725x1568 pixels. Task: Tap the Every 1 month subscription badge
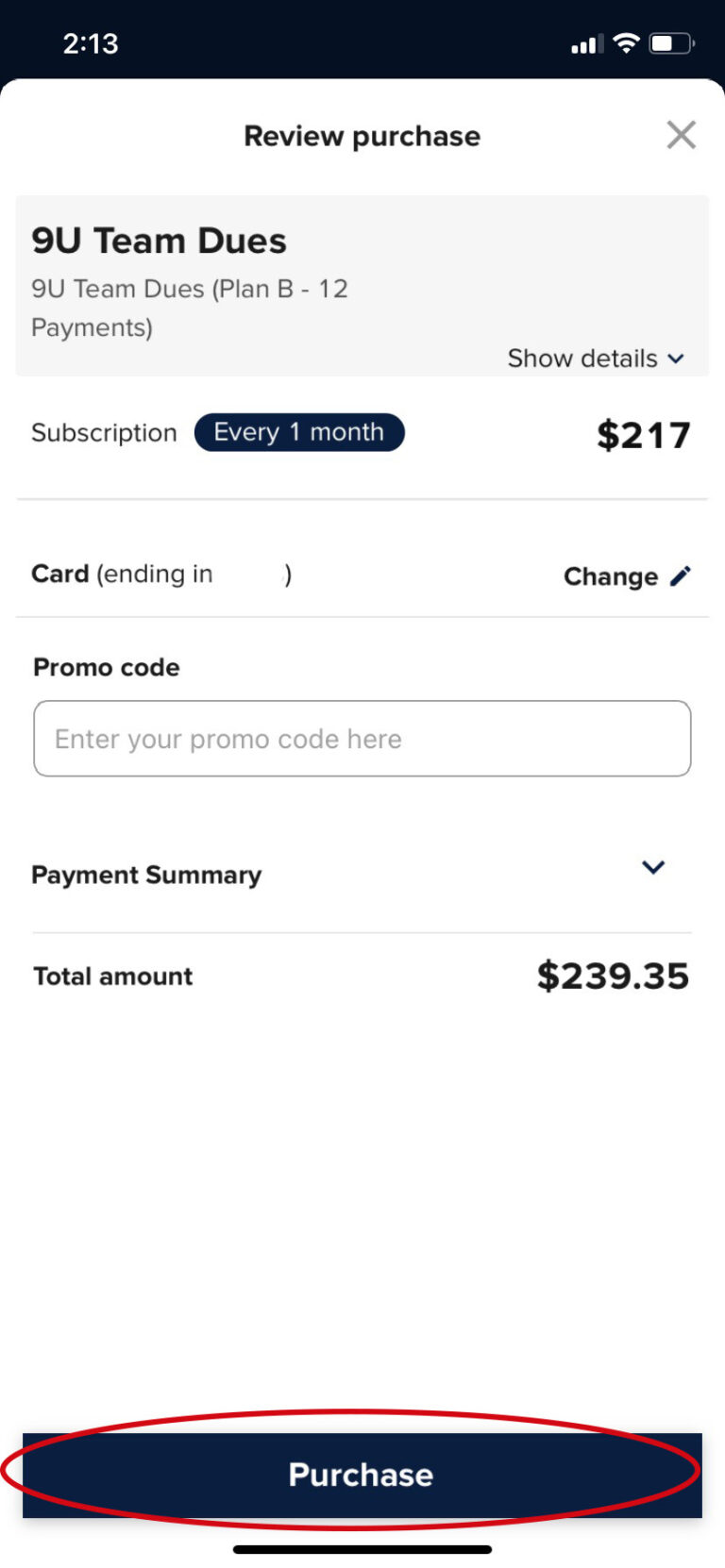click(x=299, y=432)
